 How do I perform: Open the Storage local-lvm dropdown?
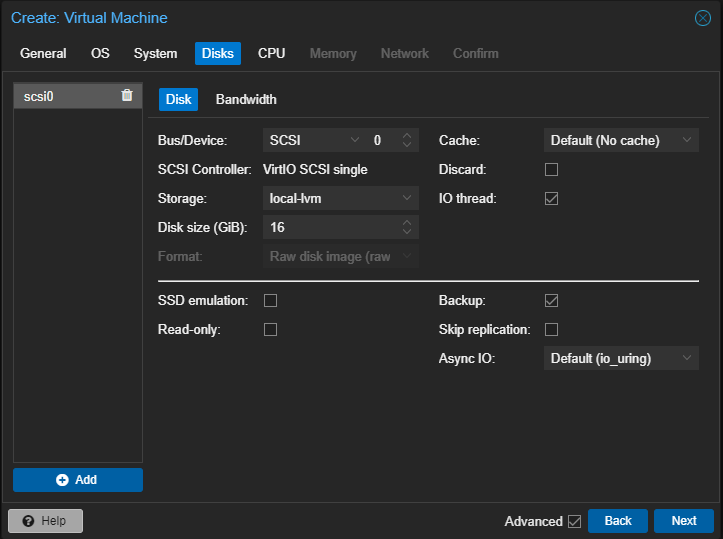tap(340, 199)
